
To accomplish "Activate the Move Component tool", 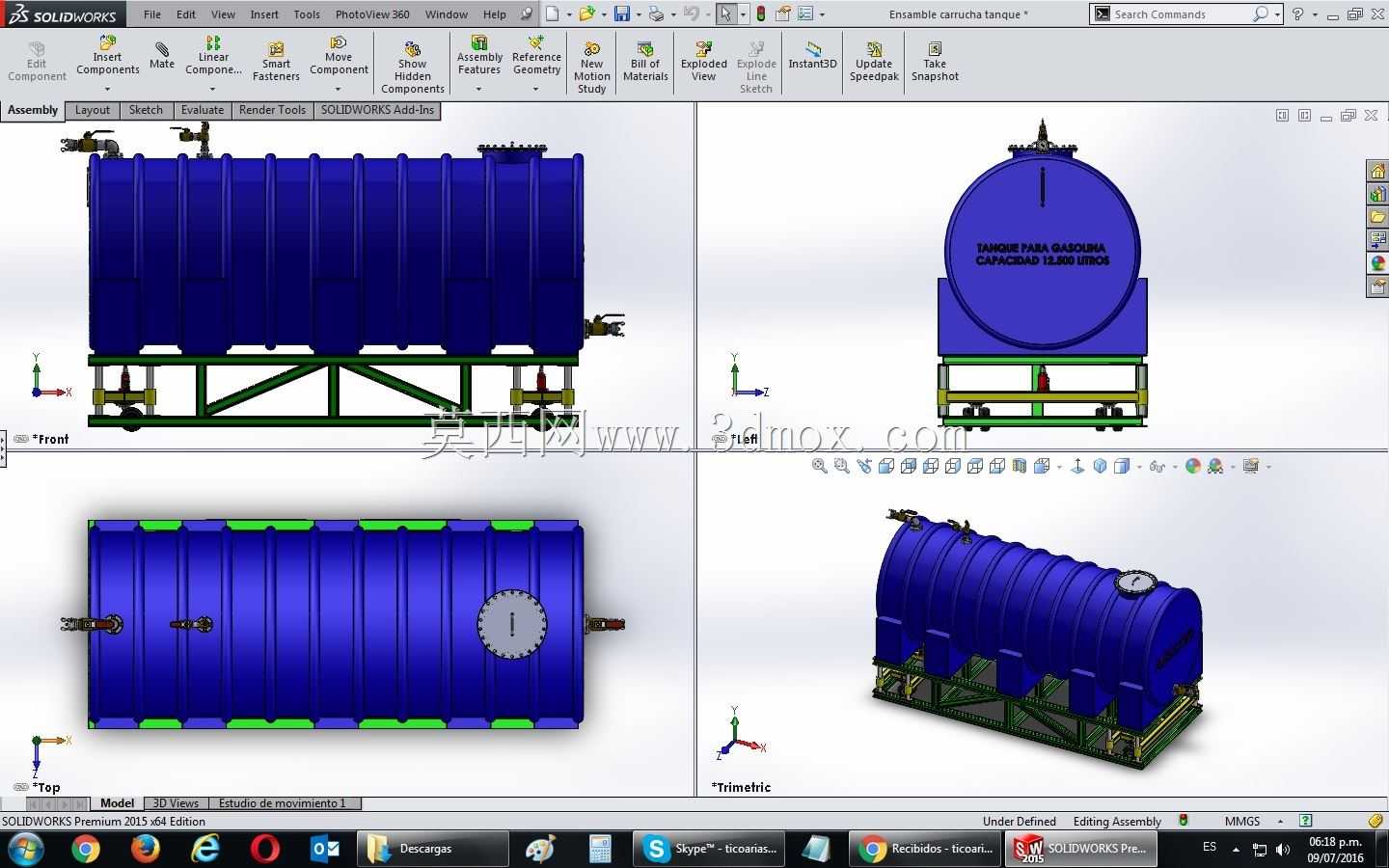I will point(339,56).
